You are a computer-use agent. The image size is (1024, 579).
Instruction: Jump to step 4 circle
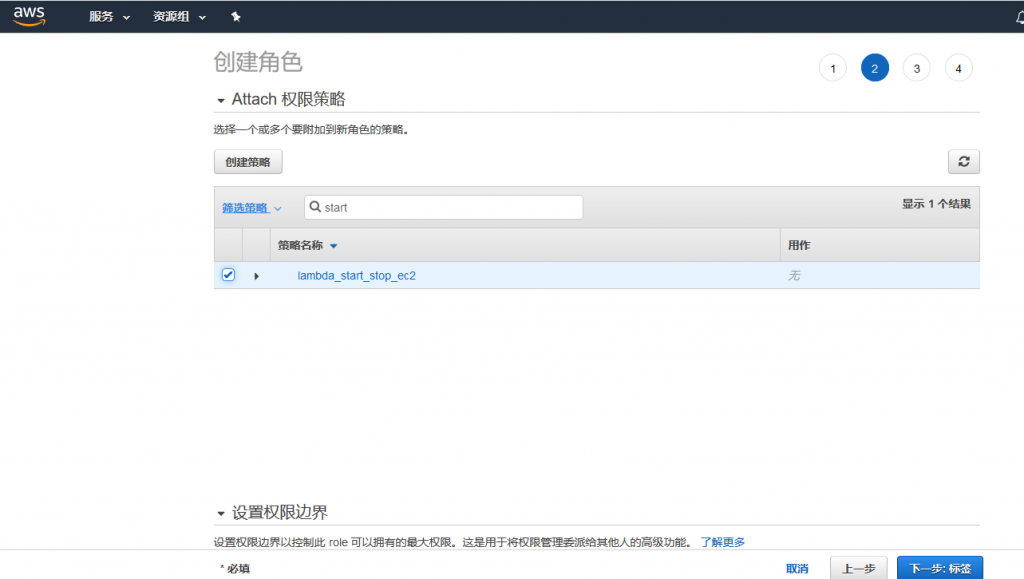point(958,68)
